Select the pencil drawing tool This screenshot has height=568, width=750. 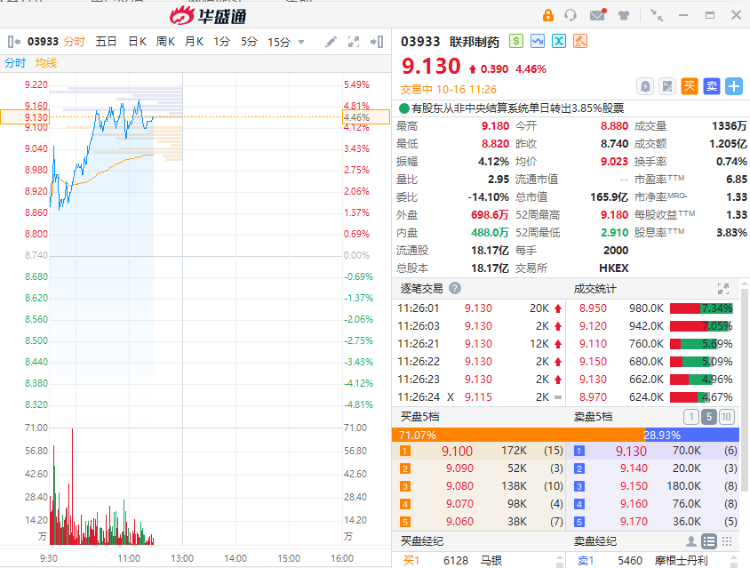point(331,42)
